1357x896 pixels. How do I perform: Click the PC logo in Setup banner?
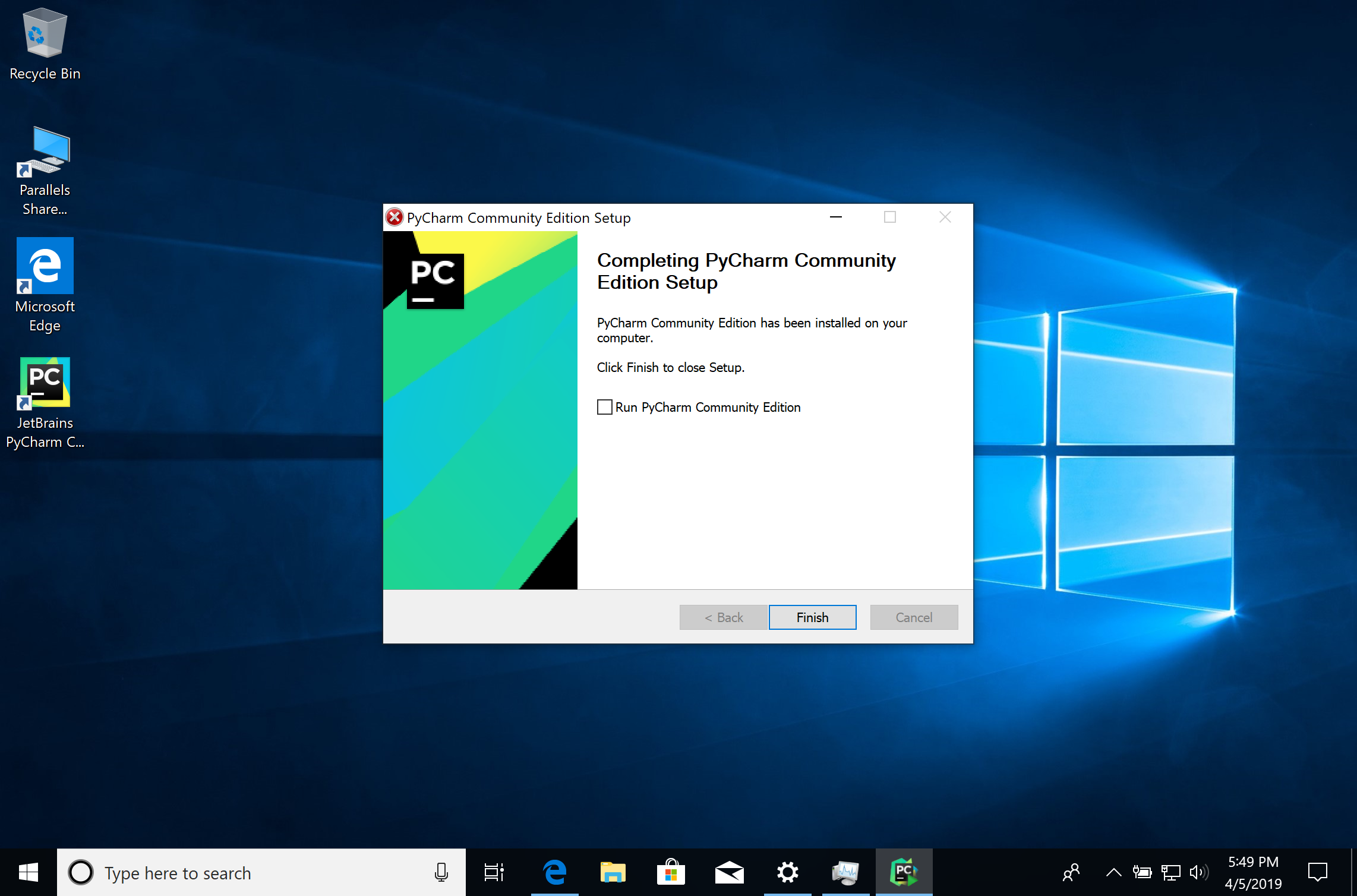coord(435,280)
